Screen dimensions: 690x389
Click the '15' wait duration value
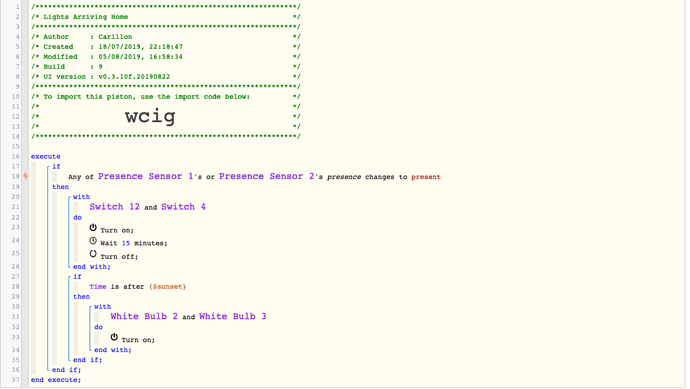tap(126, 243)
